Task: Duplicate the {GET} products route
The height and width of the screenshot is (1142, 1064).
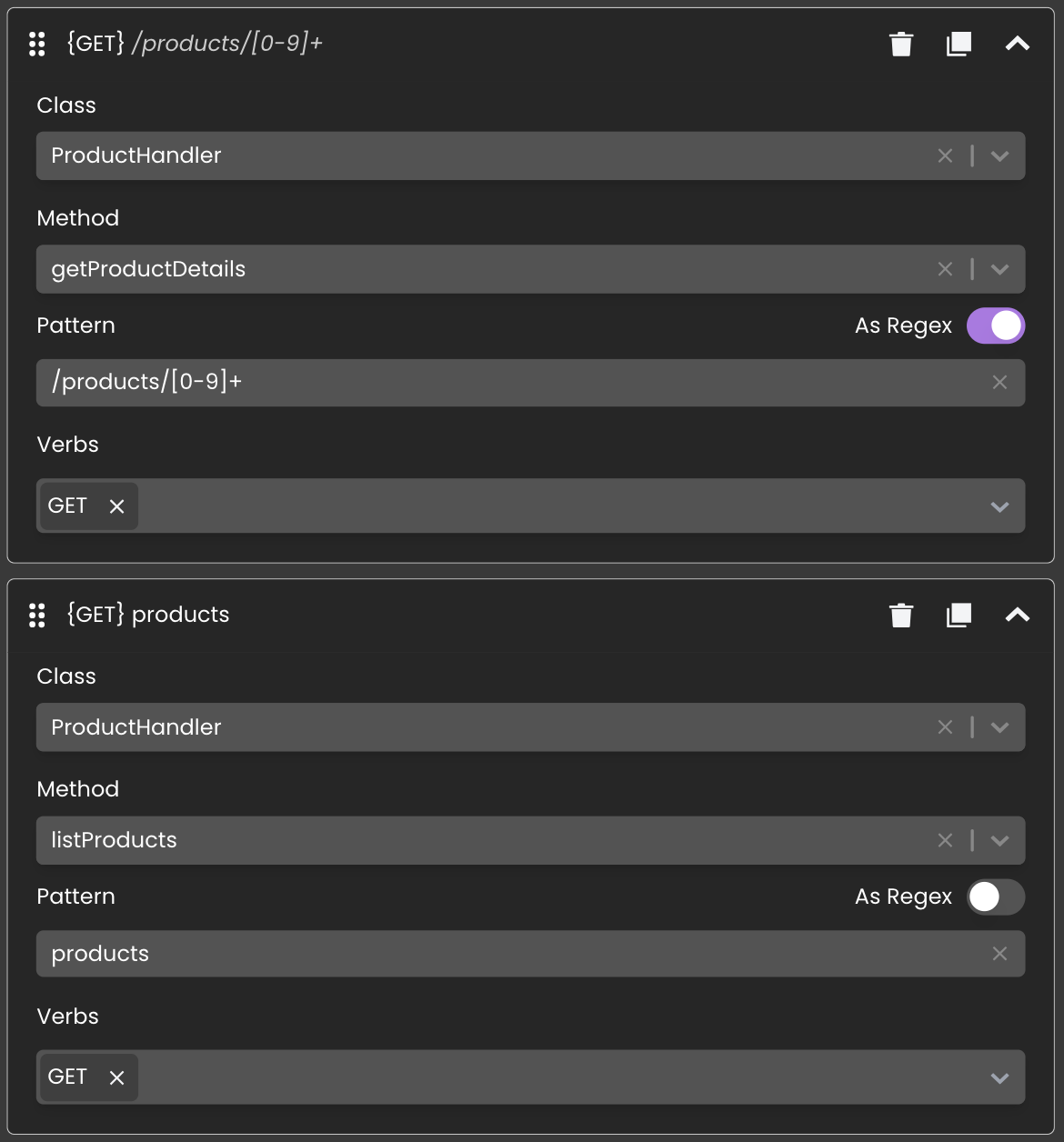Action: click(x=959, y=616)
